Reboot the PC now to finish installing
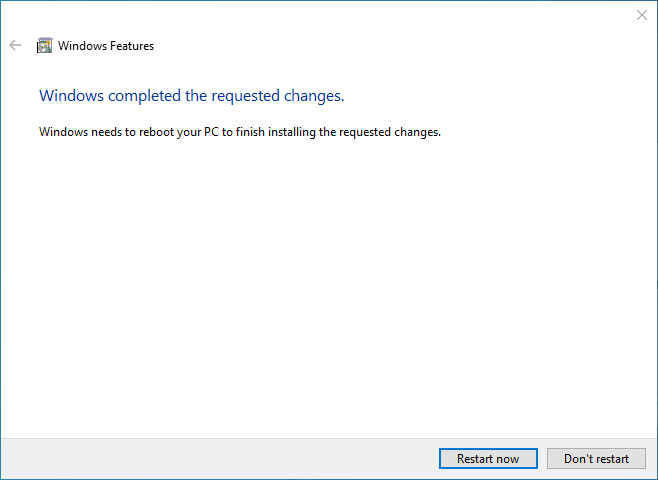658x480 pixels. 488,459
